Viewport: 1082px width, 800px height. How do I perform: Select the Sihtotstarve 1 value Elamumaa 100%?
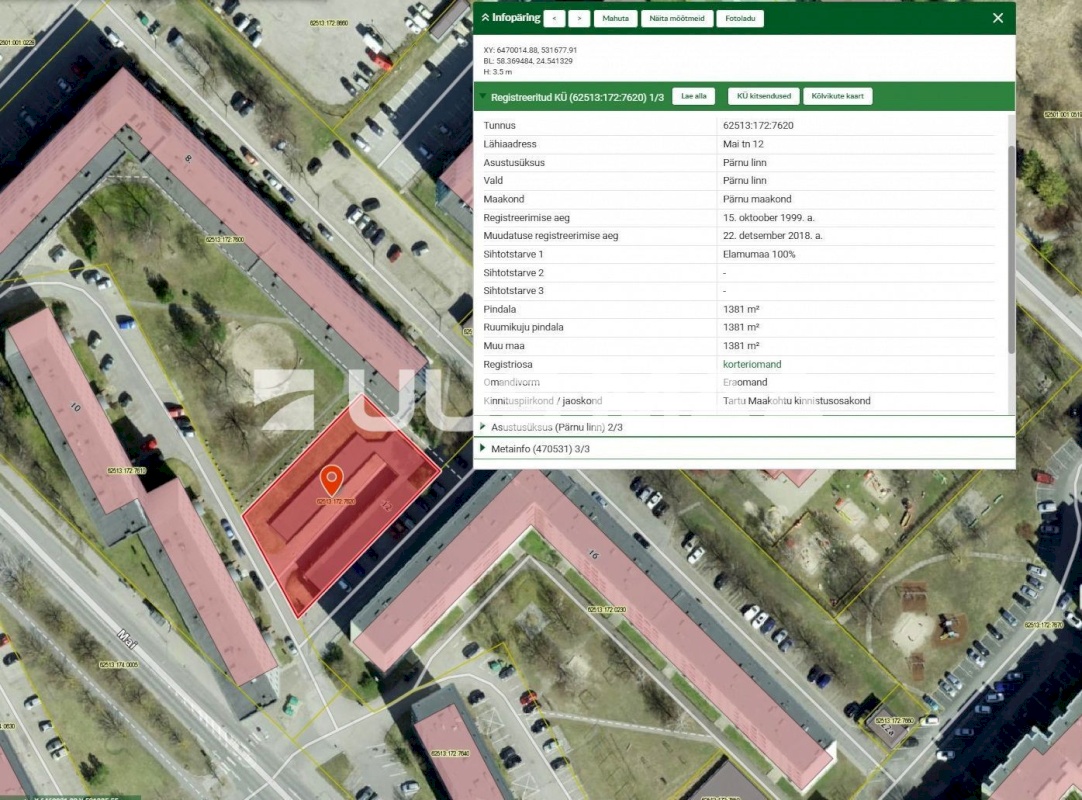759,254
